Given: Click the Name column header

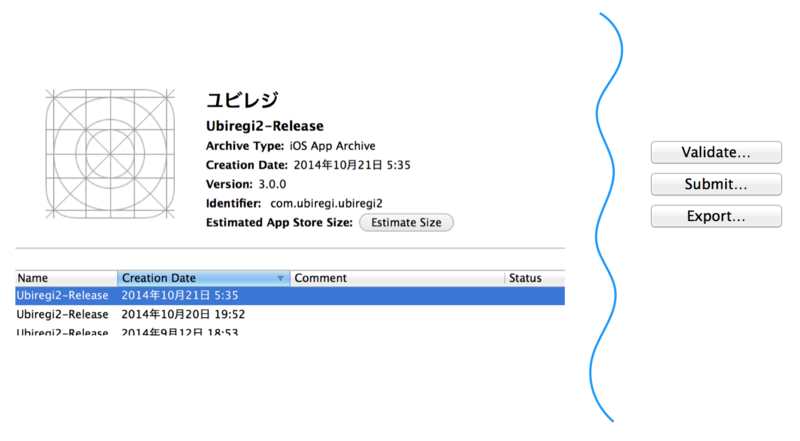Looking at the screenshot, I should pos(66,278).
